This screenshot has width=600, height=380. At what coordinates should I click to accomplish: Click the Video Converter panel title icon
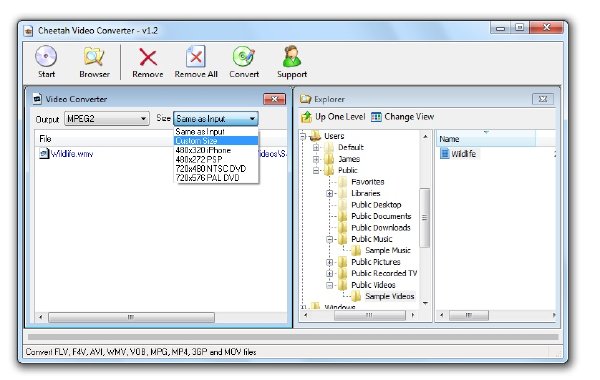tap(37, 99)
